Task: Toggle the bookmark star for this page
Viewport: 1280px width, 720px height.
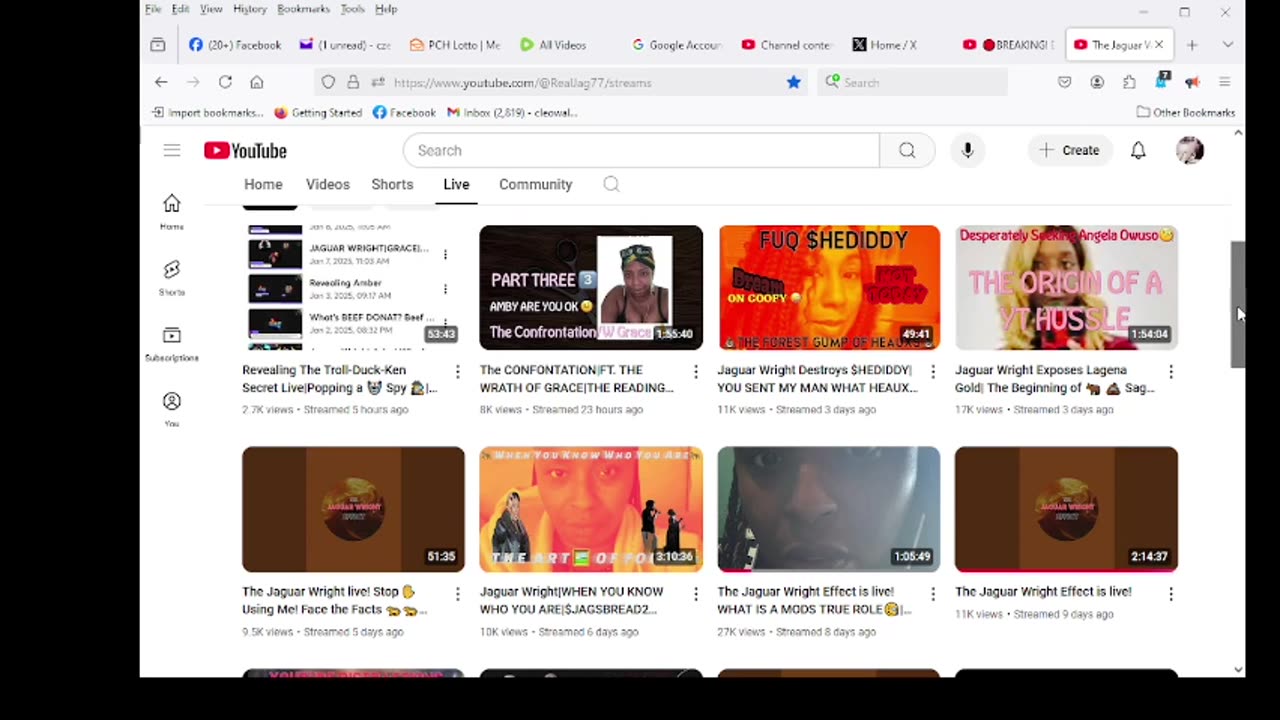Action: point(793,82)
